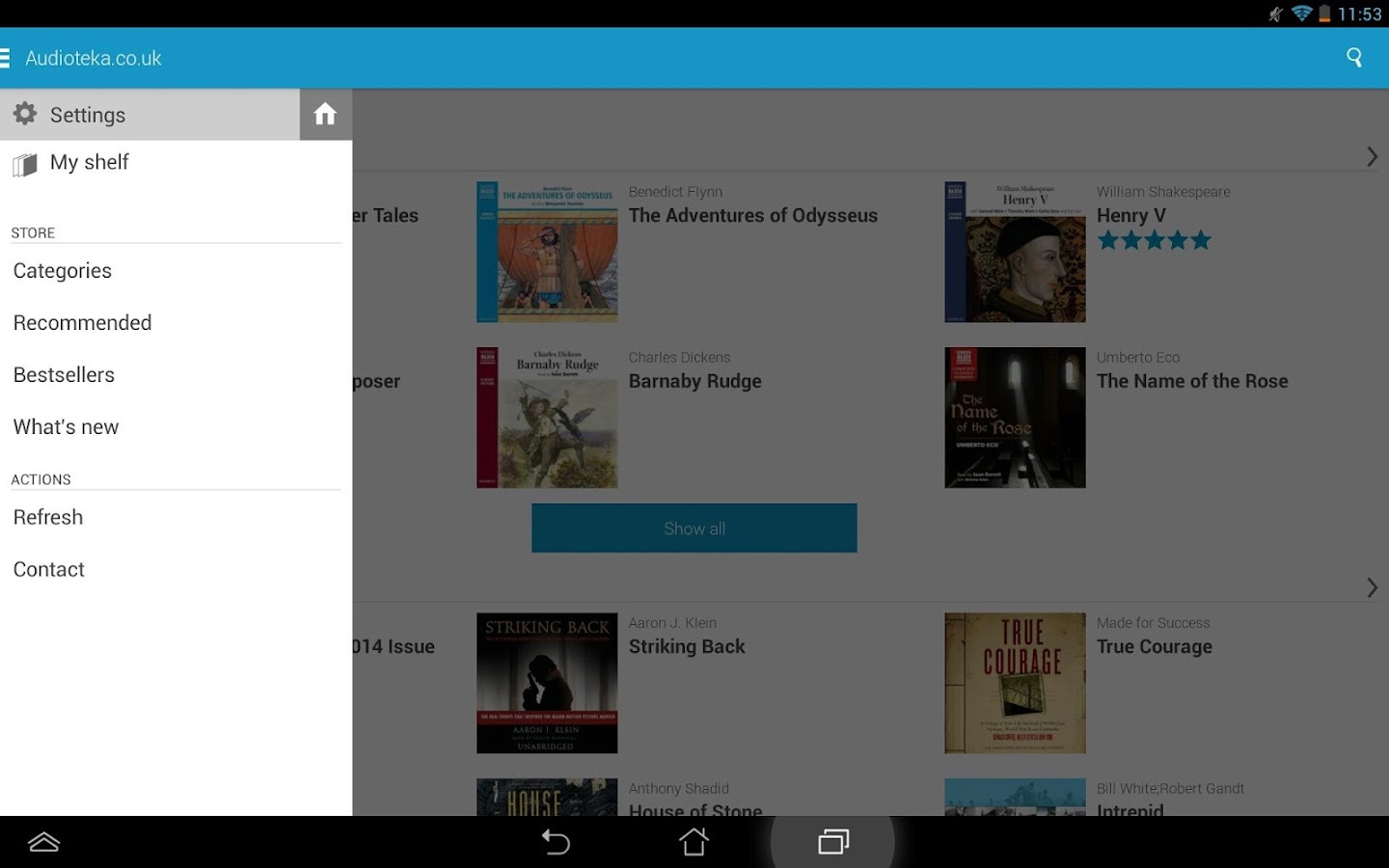Screen dimensions: 1389x868
Task: Open search with the magnifier icon
Action: coord(1354,58)
